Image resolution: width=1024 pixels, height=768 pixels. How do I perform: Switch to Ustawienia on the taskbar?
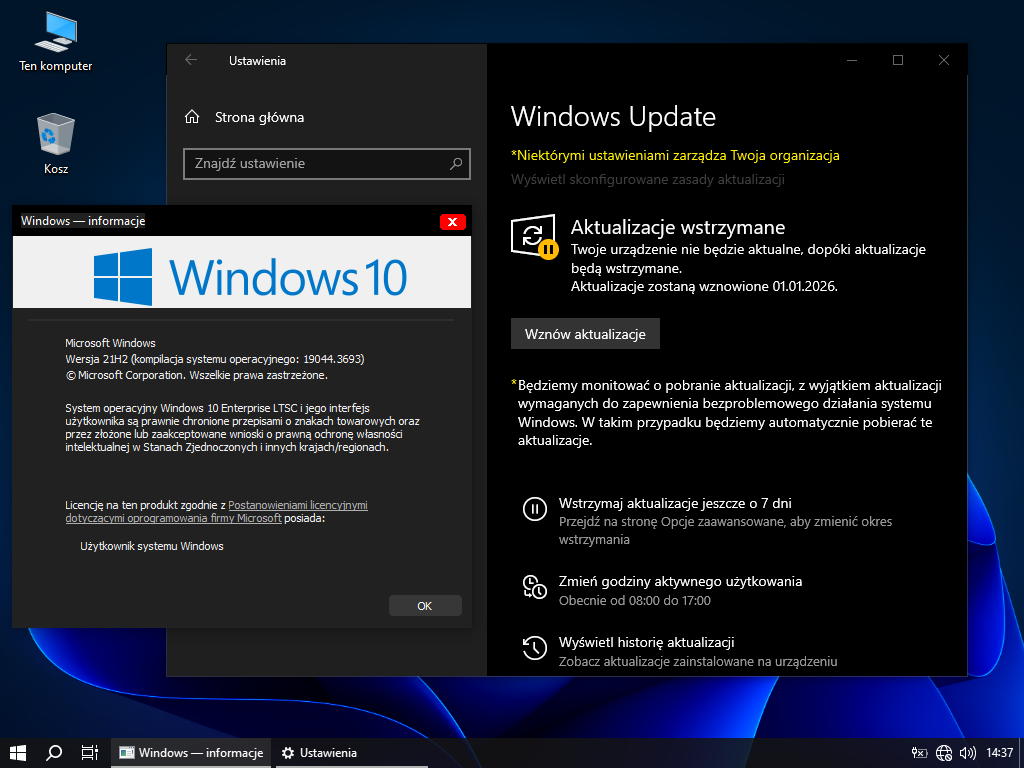(x=320, y=753)
